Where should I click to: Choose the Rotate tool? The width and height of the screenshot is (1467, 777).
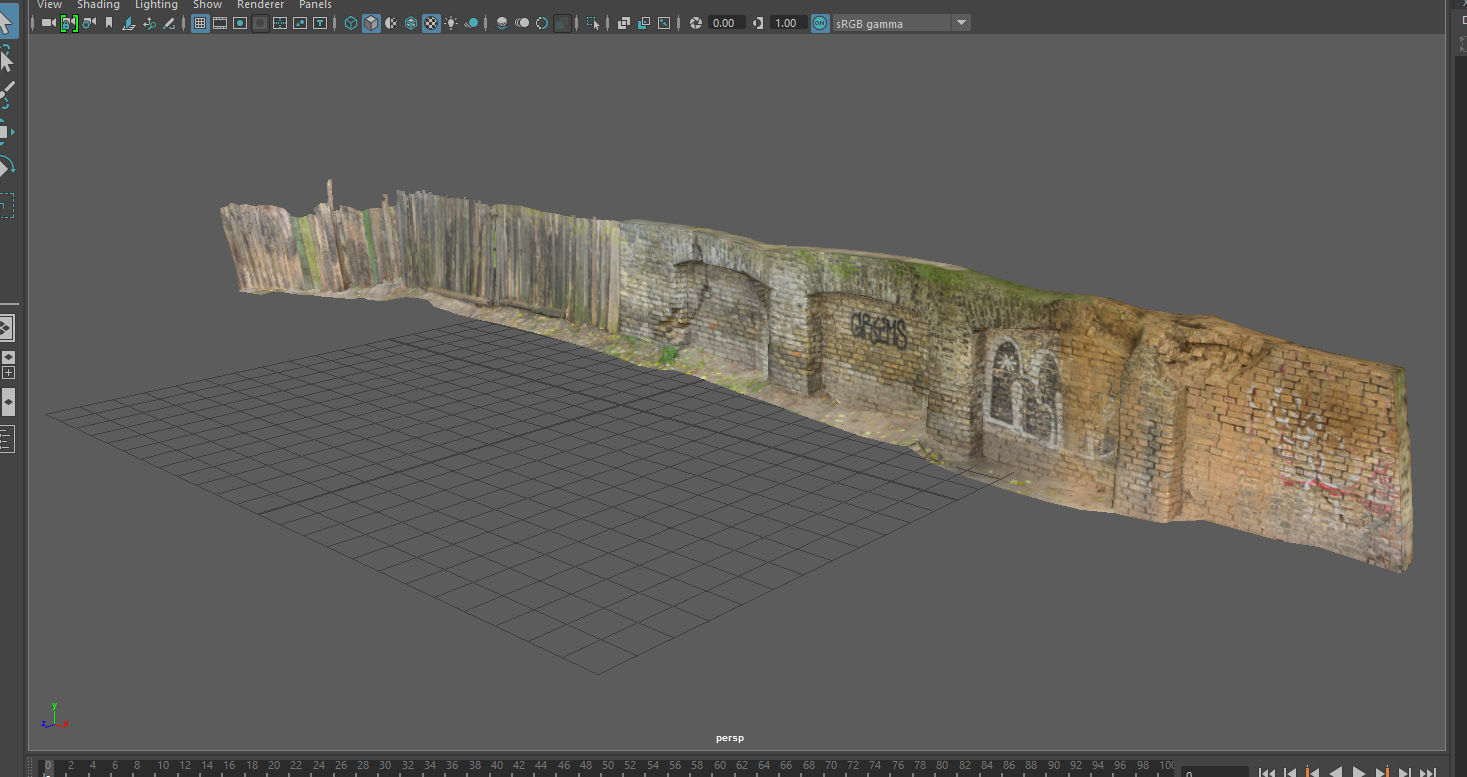pyautogui.click(x=5, y=166)
